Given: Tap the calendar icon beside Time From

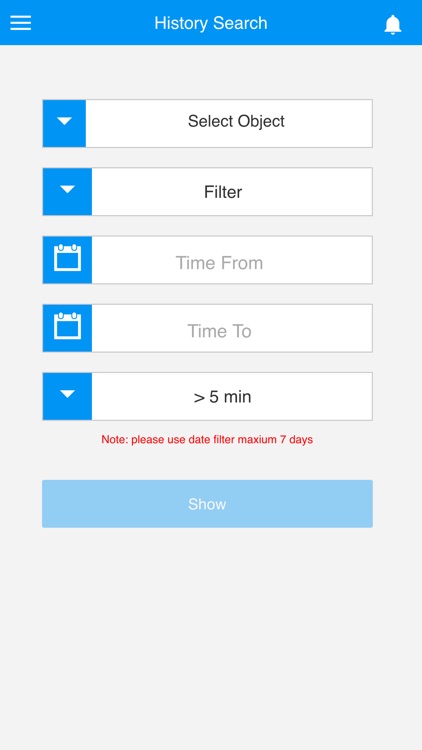Looking at the screenshot, I should pos(67,260).
